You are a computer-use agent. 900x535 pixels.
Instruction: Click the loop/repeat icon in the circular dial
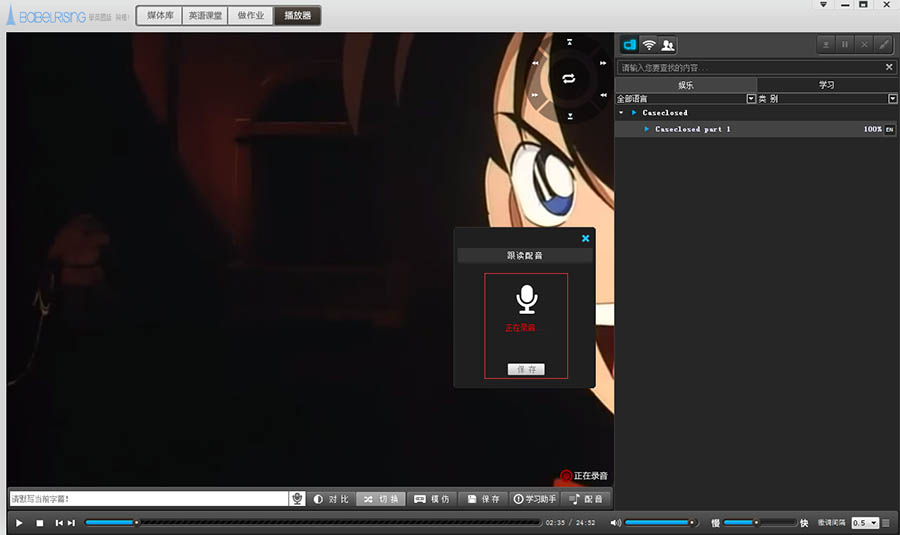tap(569, 79)
